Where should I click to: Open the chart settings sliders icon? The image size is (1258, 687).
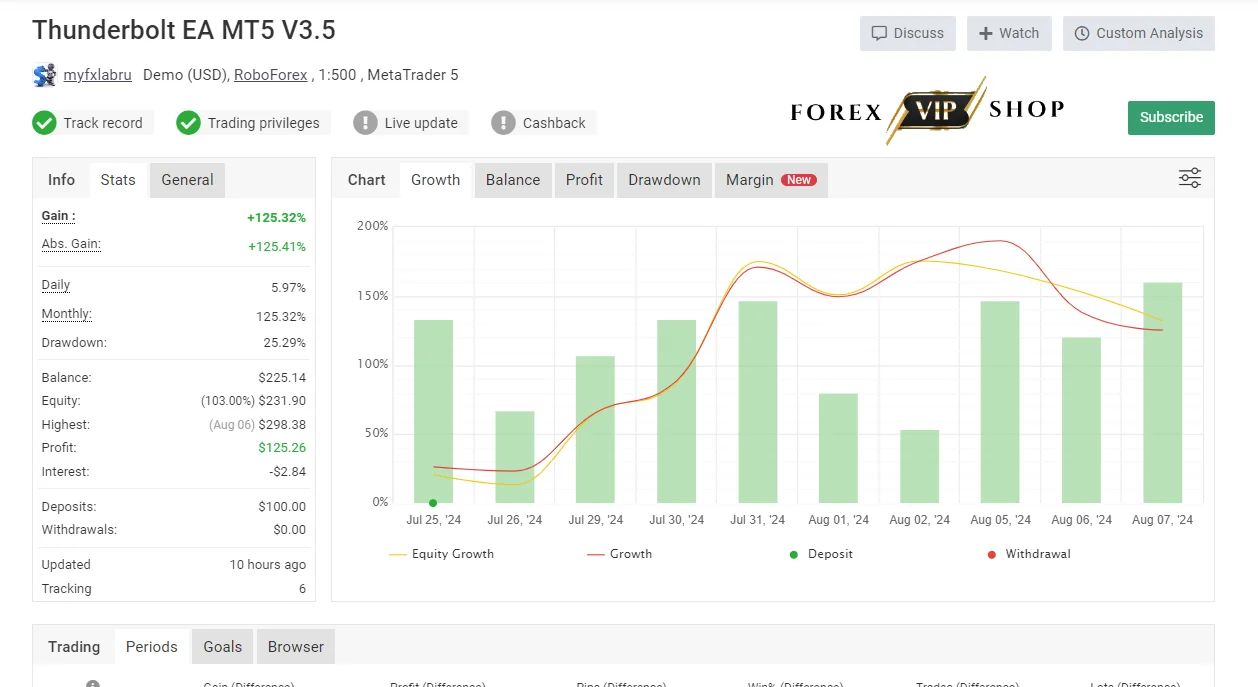[x=1189, y=179]
